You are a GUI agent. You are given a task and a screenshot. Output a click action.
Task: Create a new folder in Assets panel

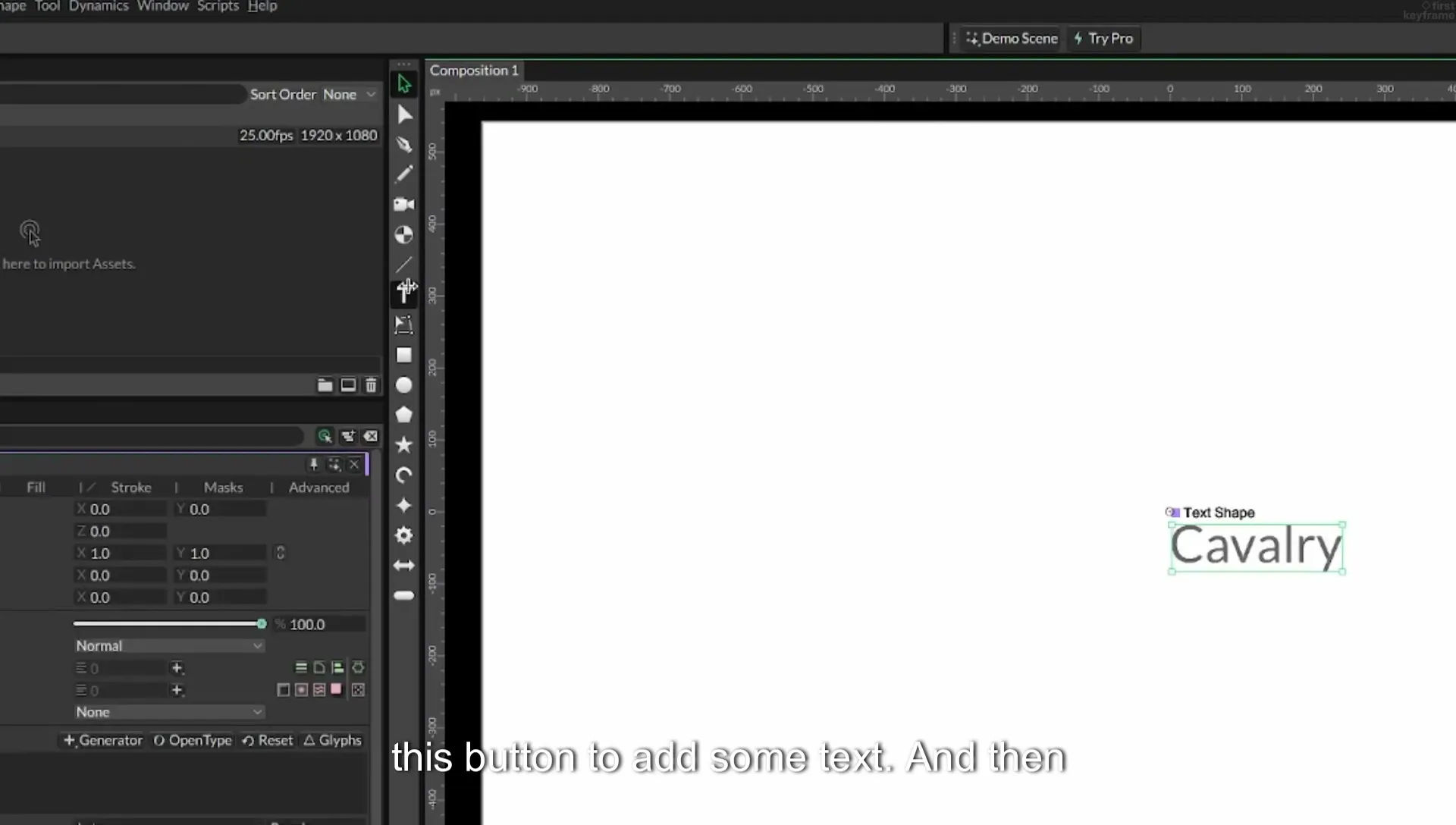[325, 385]
